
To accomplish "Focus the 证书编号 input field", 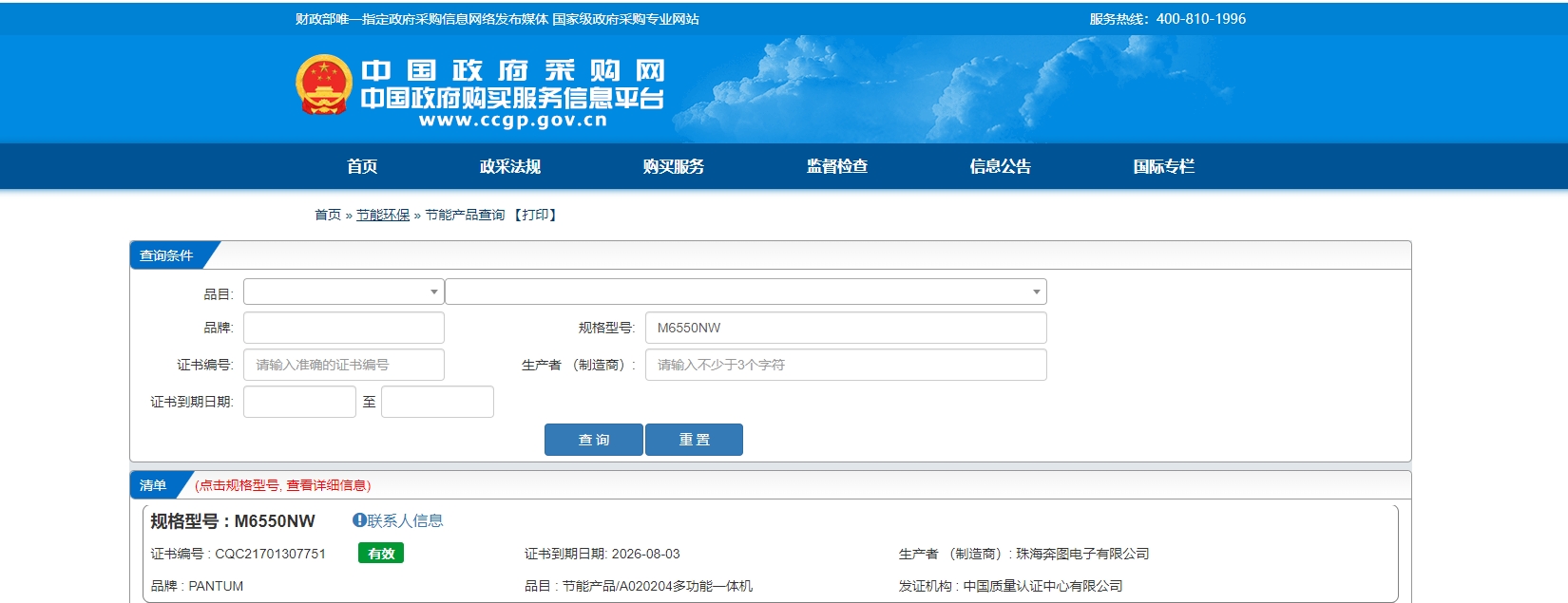I will [x=343, y=365].
